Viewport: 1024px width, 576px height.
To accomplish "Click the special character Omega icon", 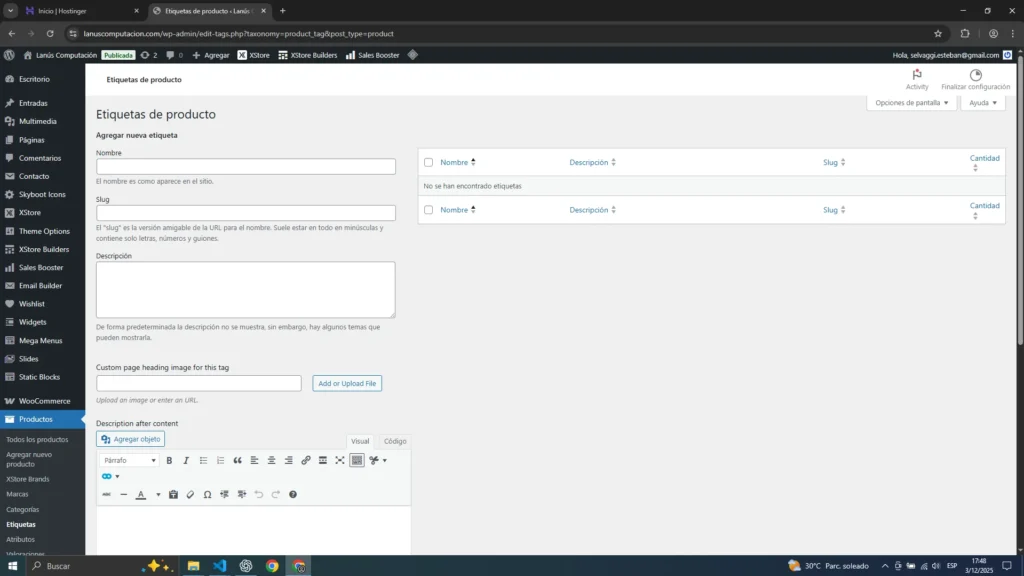I will 207,494.
